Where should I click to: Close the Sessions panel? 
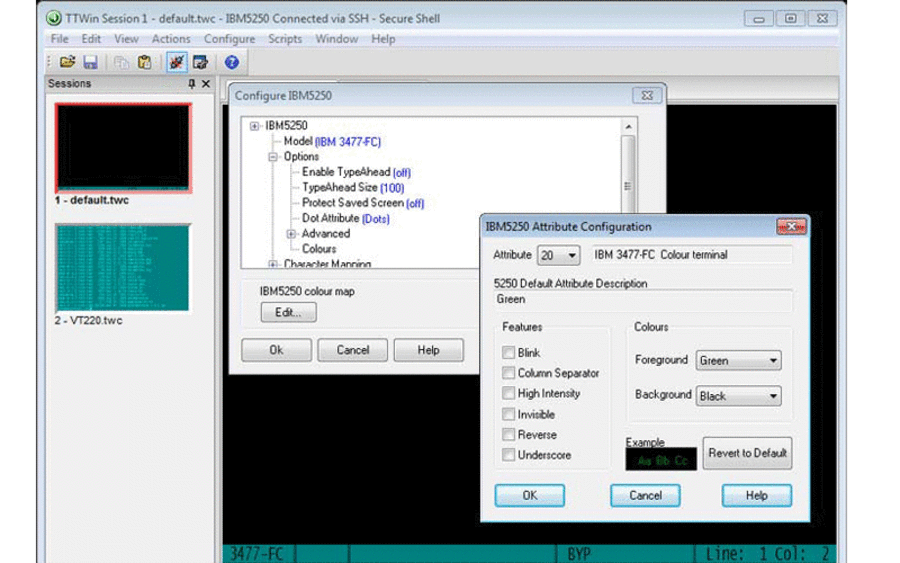point(206,84)
